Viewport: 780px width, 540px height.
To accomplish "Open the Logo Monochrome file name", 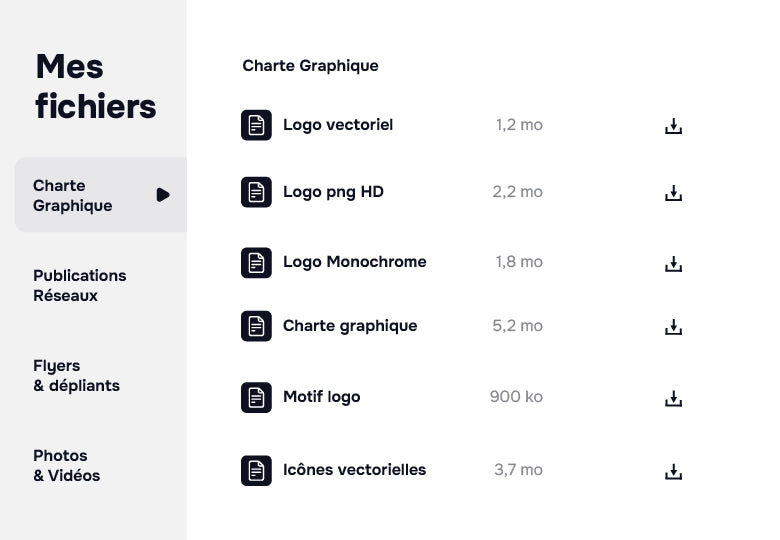I will (x=354, y=262).
